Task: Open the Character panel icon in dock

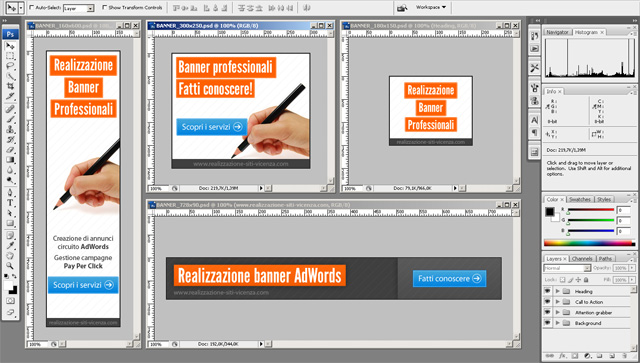Action: pos(534,120)
